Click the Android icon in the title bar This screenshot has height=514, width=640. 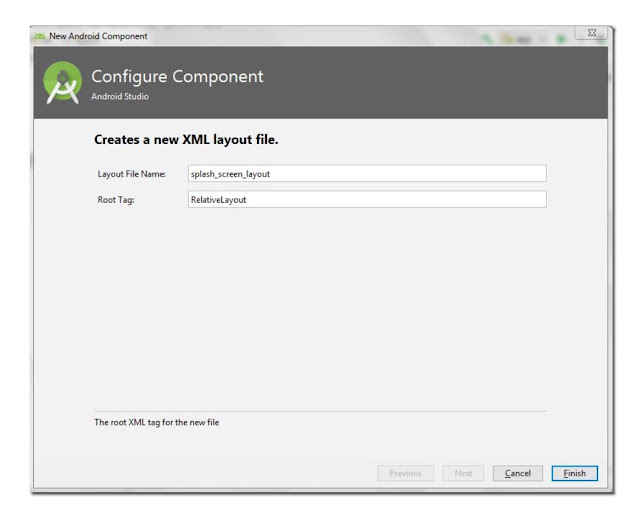(x=40, y=36)
